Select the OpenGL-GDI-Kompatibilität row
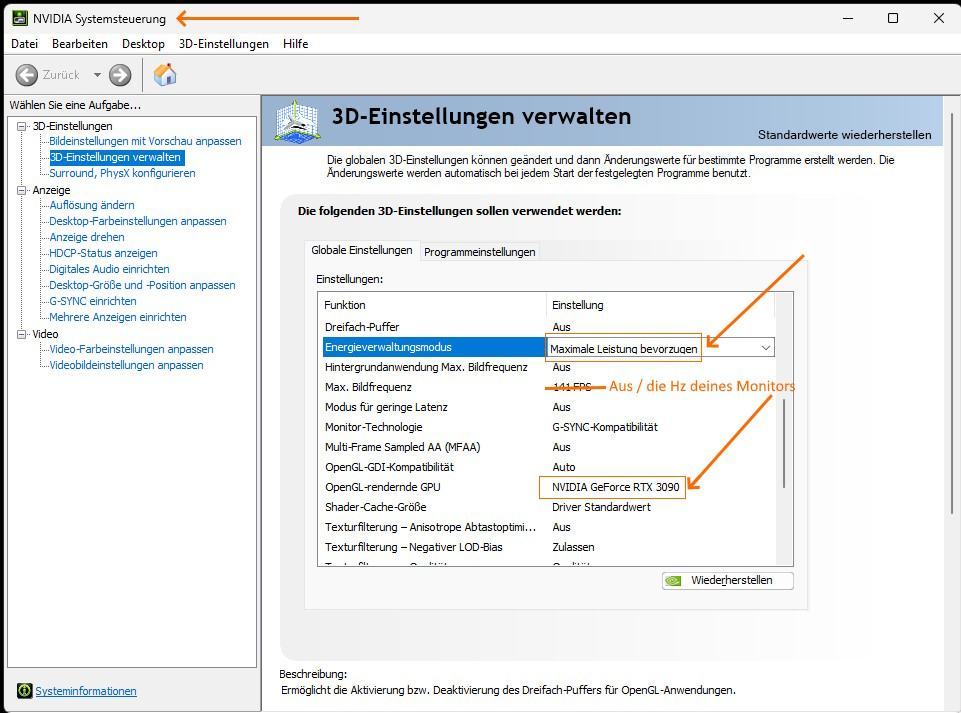Screen dimensions: 961x713 (549, 467)
